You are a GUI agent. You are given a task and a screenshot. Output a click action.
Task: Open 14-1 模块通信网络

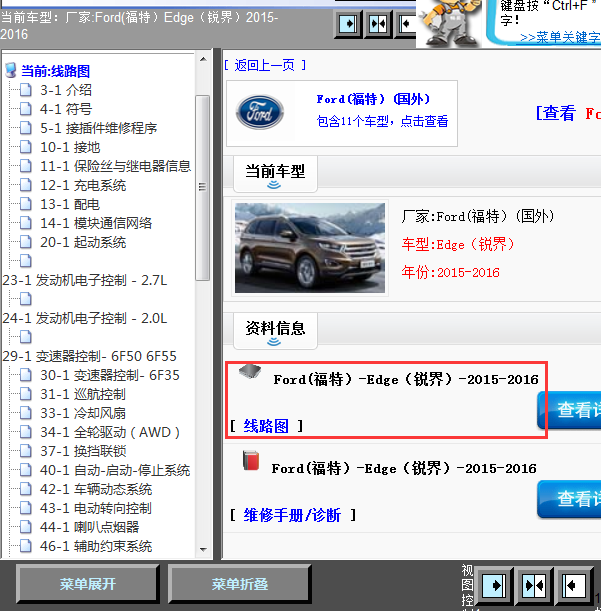[x=96, y=223]
